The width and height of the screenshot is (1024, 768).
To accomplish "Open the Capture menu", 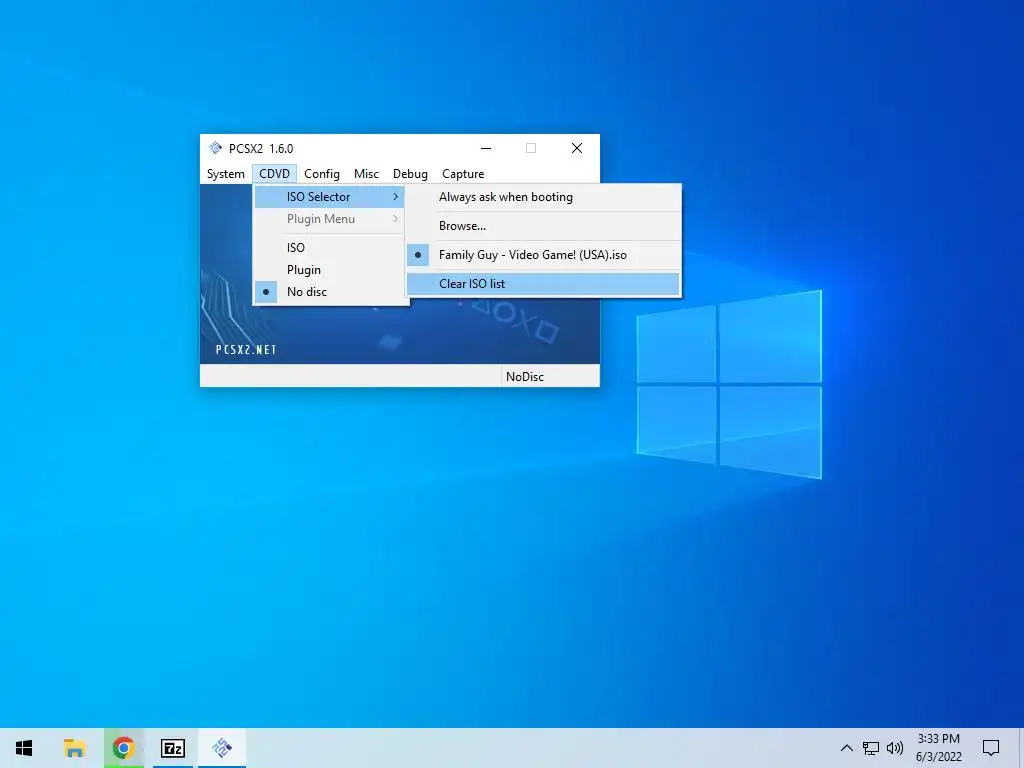I will tap(463, 174).
